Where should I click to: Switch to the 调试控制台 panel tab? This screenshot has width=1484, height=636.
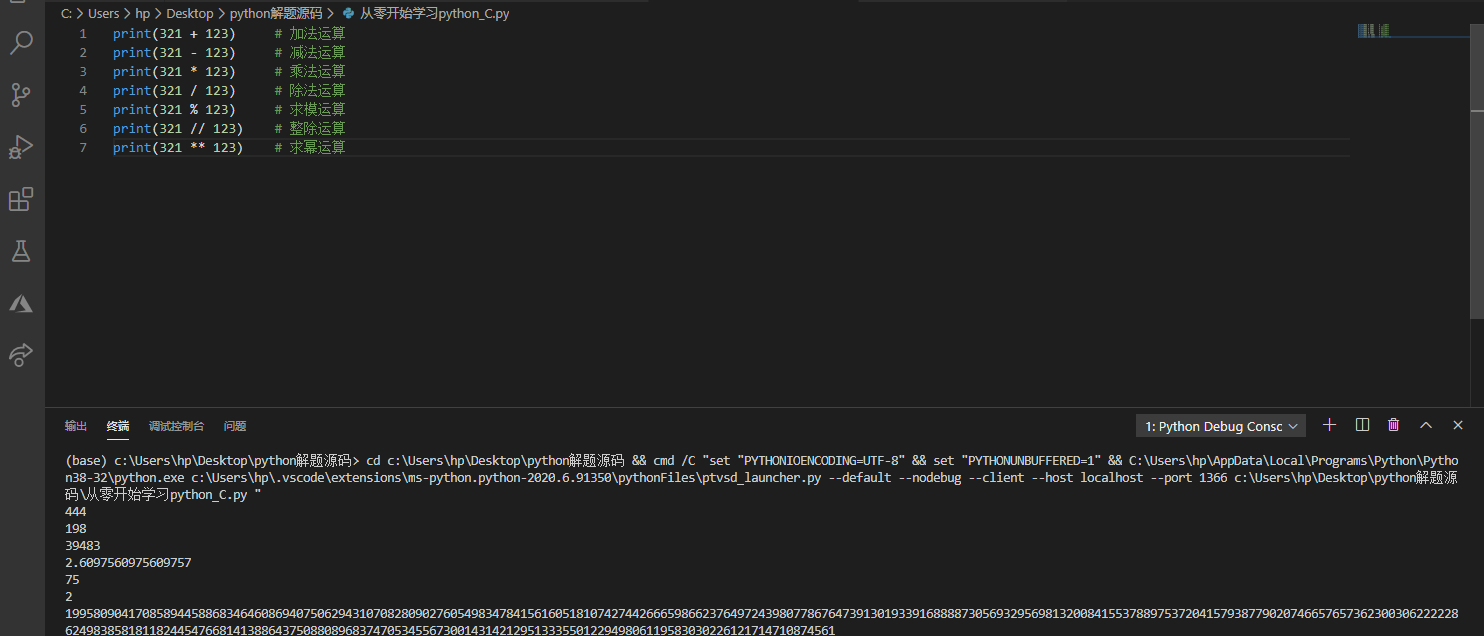pyautogui.click(x=176, y=426)
